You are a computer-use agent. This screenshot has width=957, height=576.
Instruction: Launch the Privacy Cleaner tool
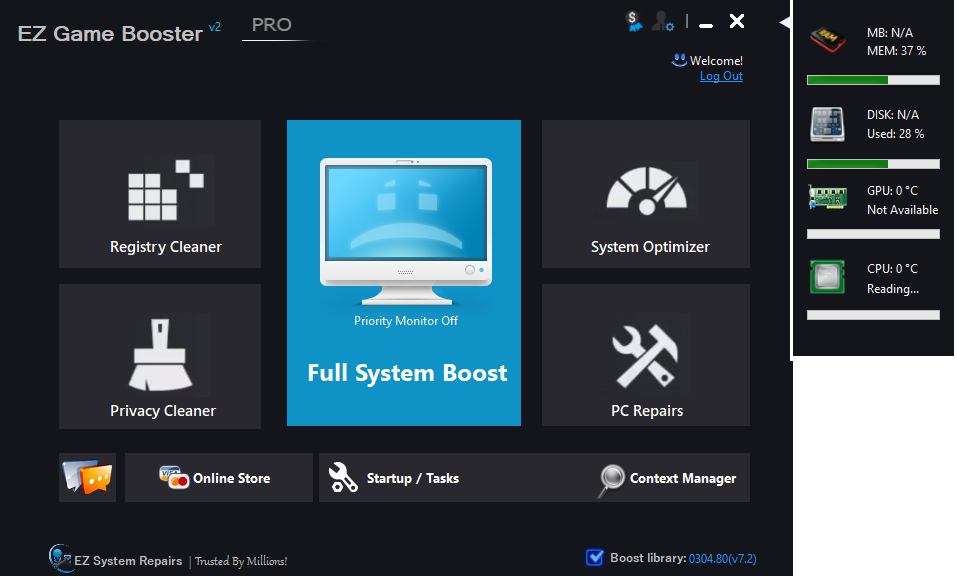pos(160,356)
